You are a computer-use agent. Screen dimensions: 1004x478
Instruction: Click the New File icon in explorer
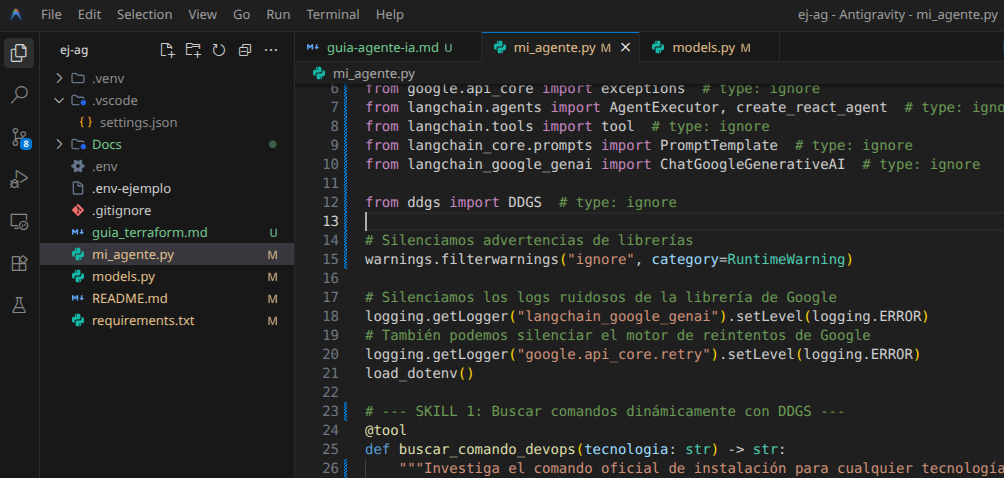pyautogui.click(x=167, y=50)
